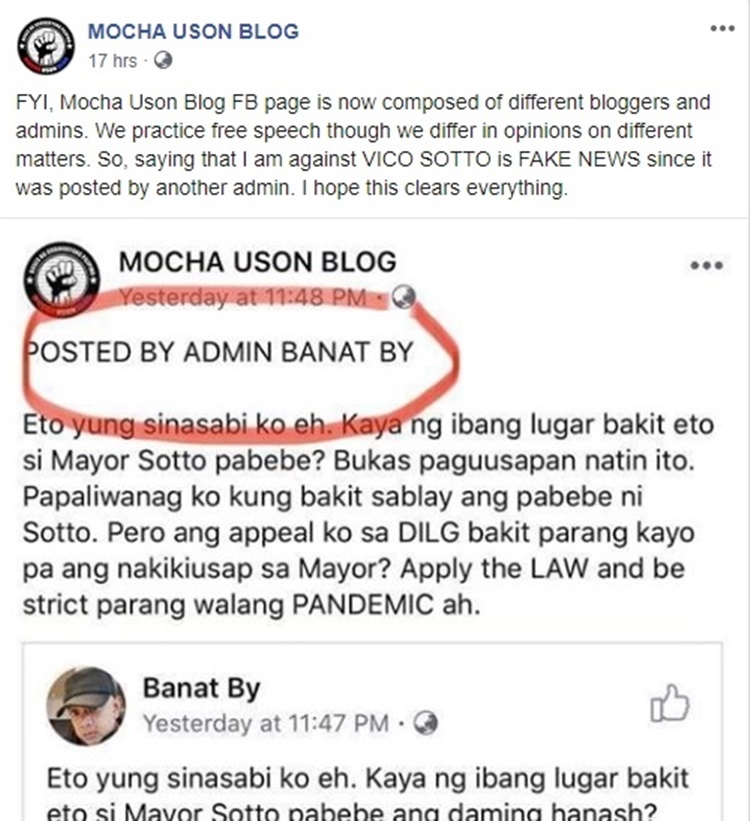Open the shared post's three-dot options menu

[707, 265]
